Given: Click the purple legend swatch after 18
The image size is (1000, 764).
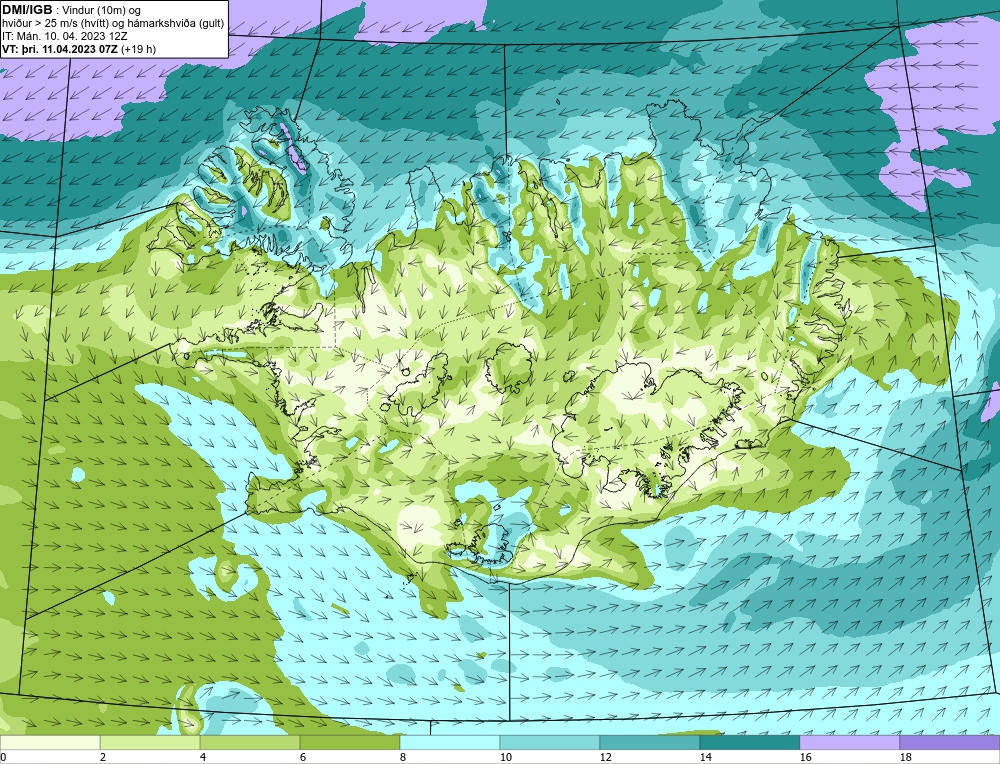Looking at the screenshot, I should coord(950,742).
